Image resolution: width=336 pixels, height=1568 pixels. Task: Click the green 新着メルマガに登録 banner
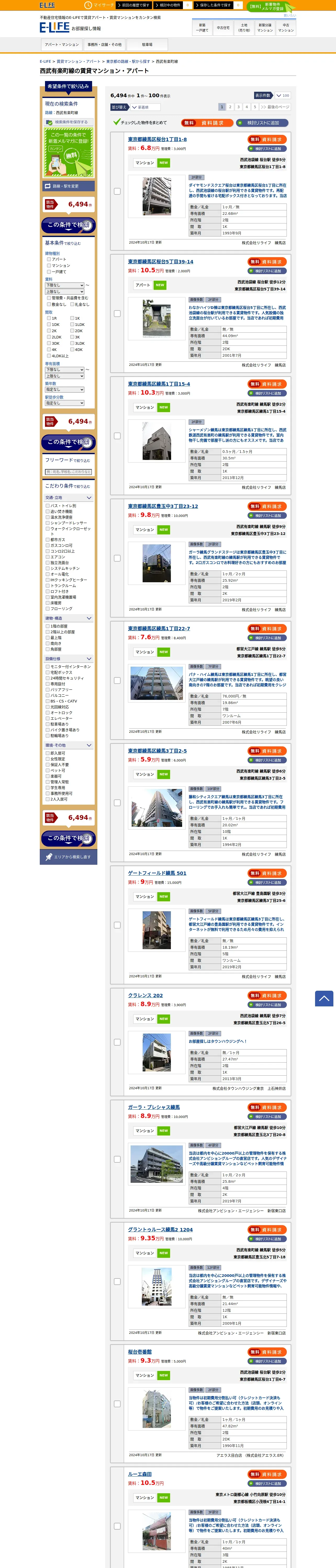pos(68,152)
